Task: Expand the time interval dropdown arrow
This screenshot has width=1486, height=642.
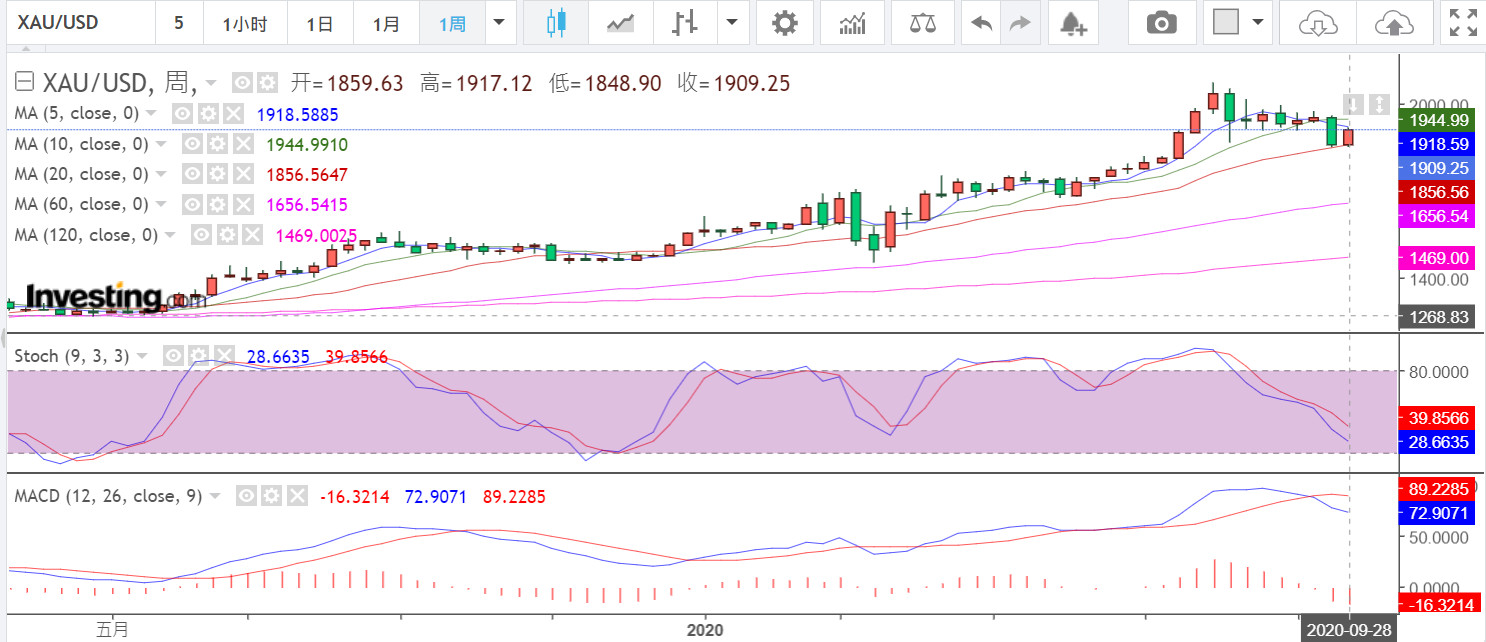Action: point(499,23)
